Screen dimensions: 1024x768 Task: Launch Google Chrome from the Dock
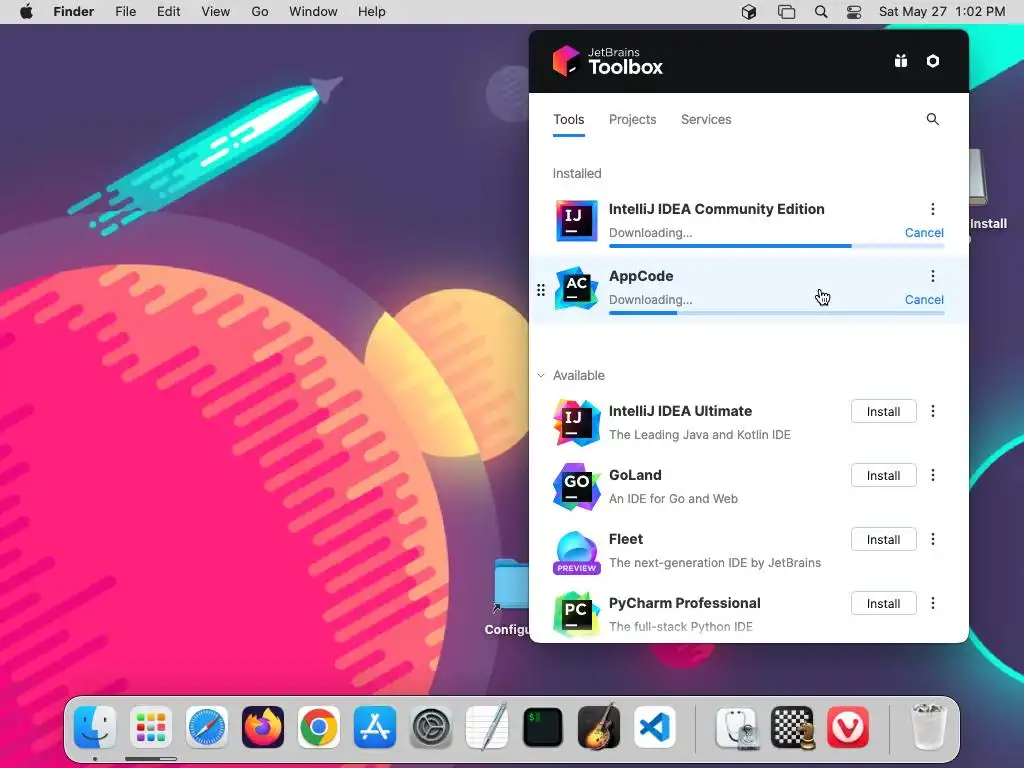pos(319,727)
